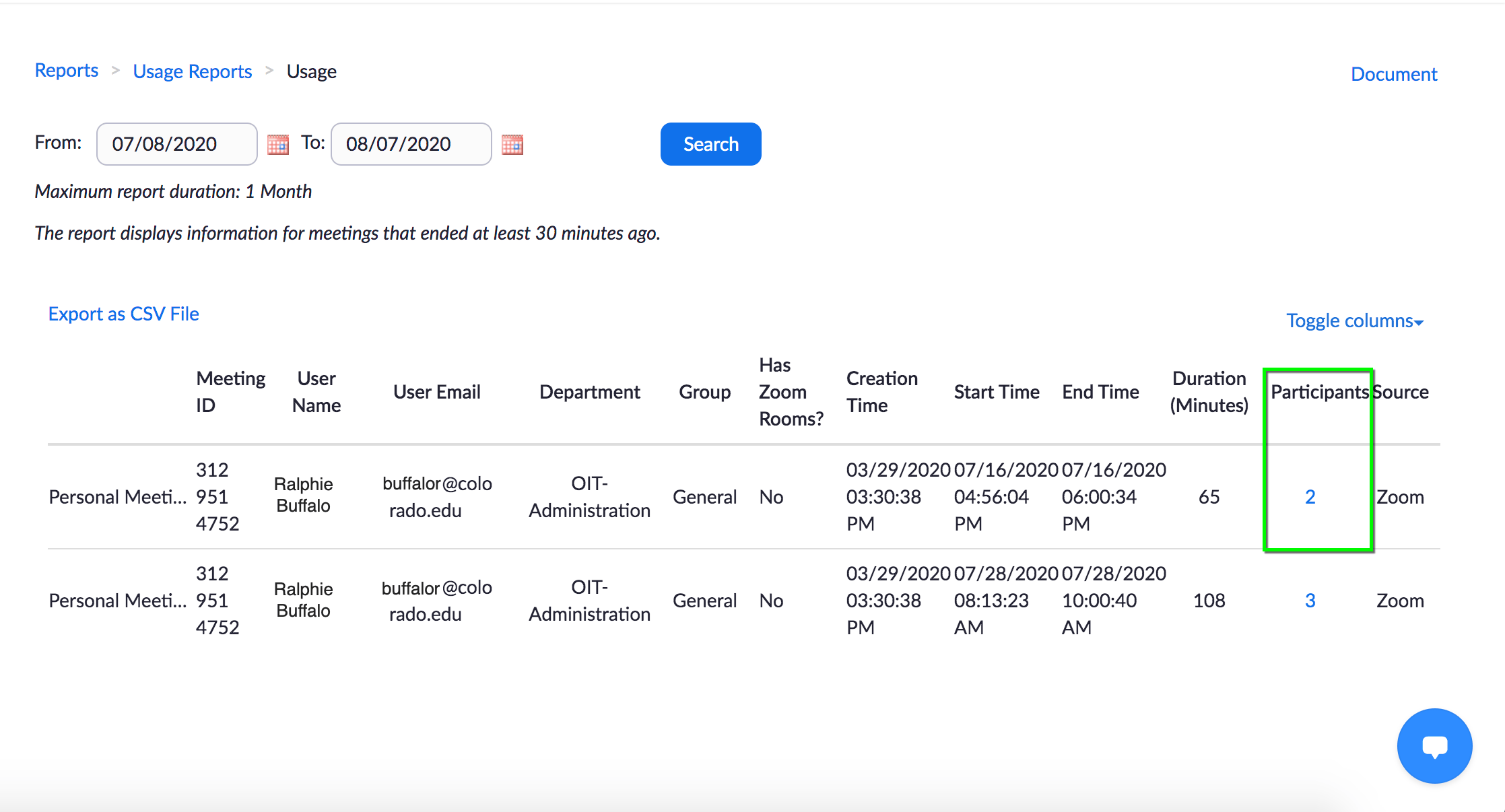Click the Participants column header
This screenshot has height=812, width=1505.
point(1318,392)
